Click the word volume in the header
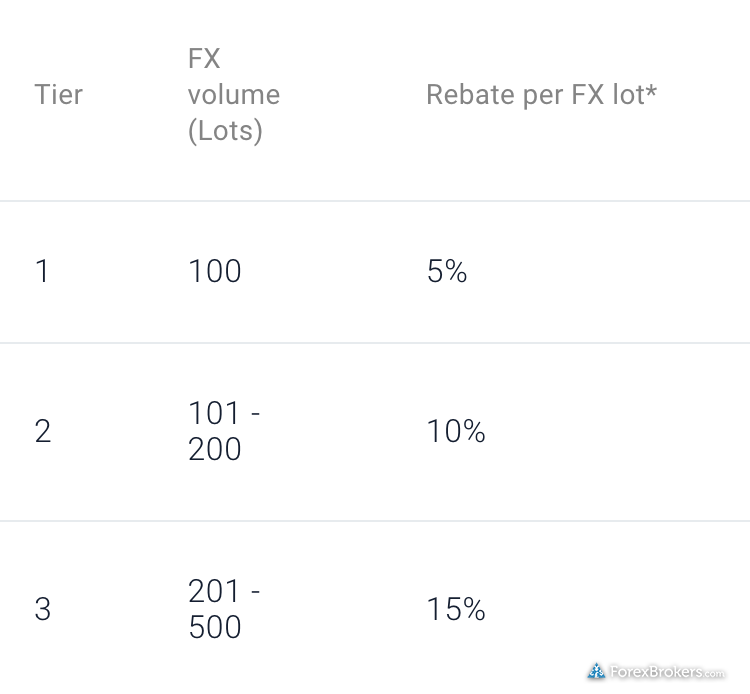The width and height of the screenshot is (750, 694). tap(234, 94)
